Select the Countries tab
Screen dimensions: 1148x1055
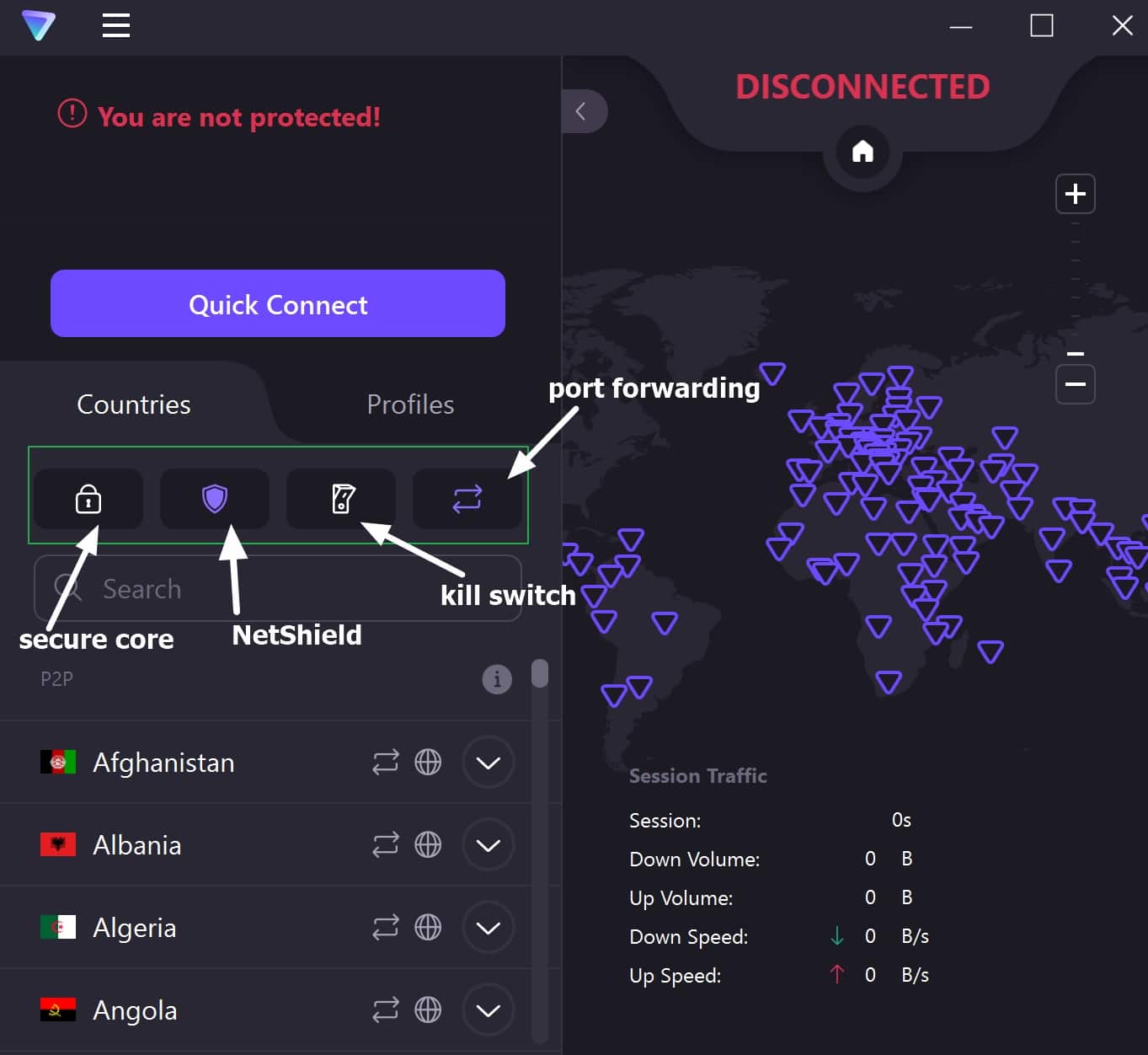[134, 404]
